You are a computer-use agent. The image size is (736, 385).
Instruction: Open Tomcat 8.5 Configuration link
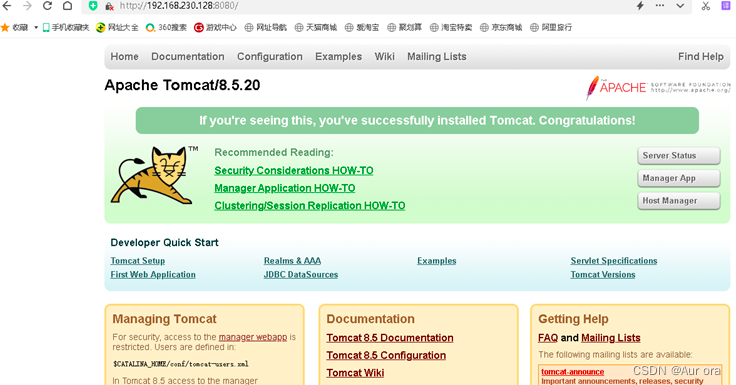[x=386, y=355]
